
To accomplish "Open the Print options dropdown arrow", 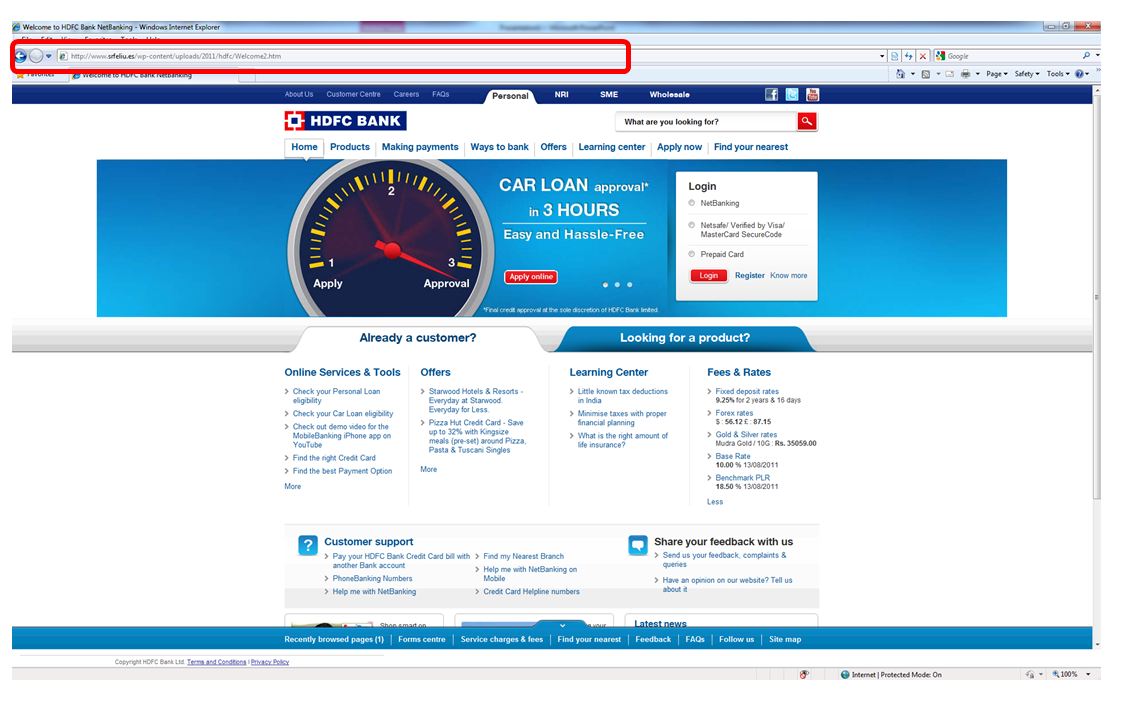I will click(977, 74).
